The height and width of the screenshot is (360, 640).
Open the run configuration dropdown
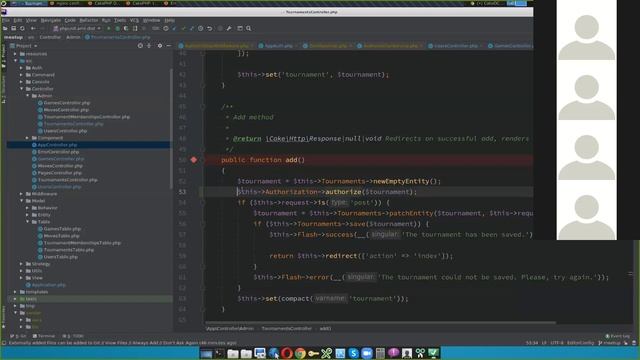pyautogui.click(x=77, y=29)
